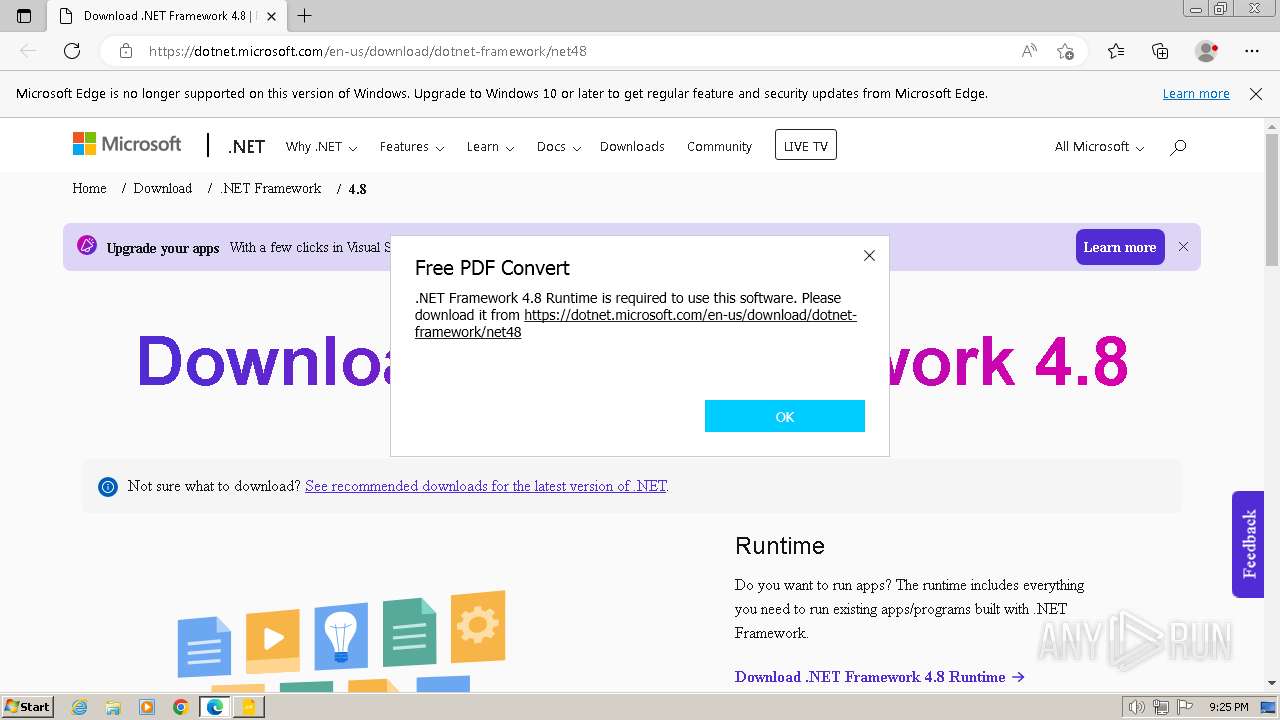Close the Free PDF Convert dialog
The height and width of the screenshot is (720, 1280).
pos(869,256)
